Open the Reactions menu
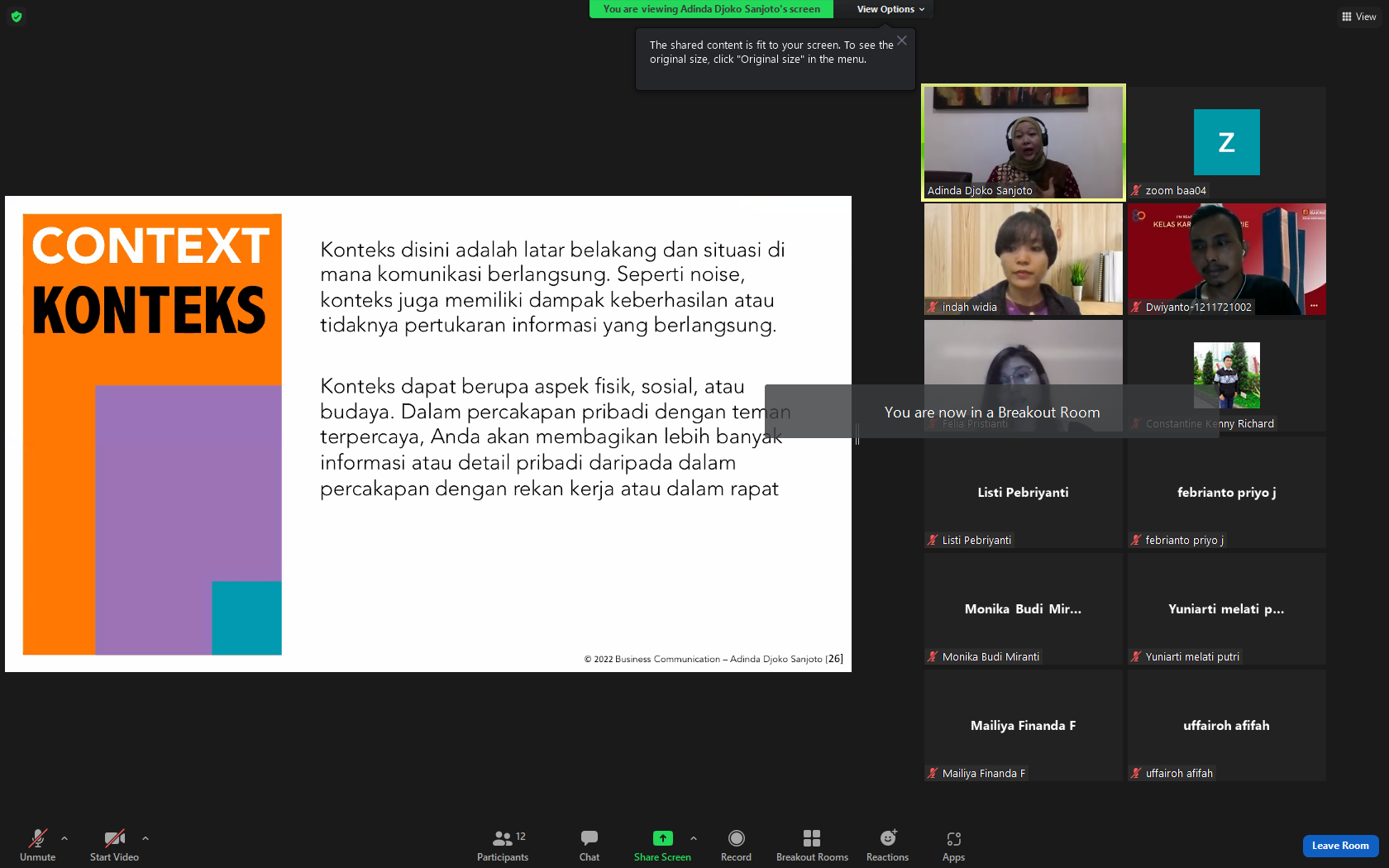1389x868 pixels. tap(888, 846)
